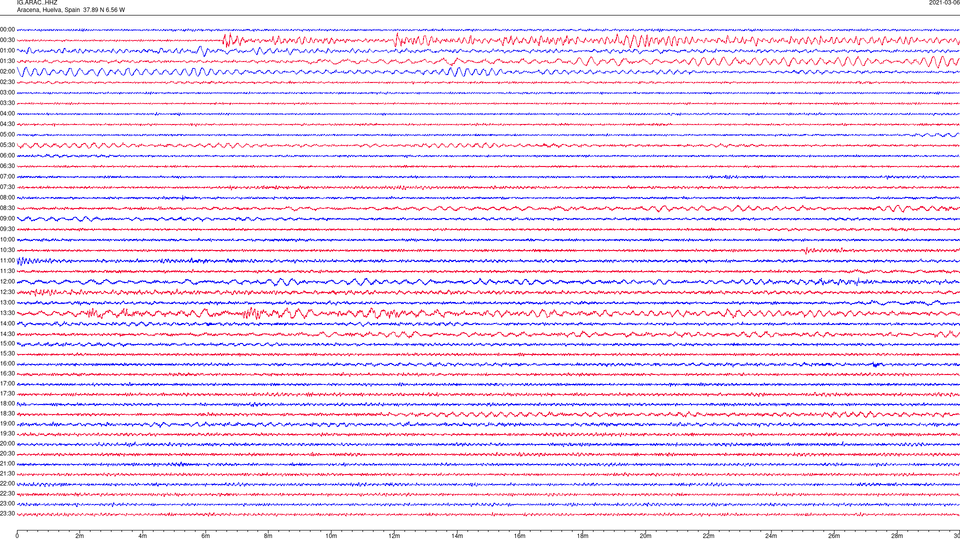Image resolution: width=960 pixels, height=540 pixels.
Task: Select the 00:00 trace time label
Action: [7, 29]
